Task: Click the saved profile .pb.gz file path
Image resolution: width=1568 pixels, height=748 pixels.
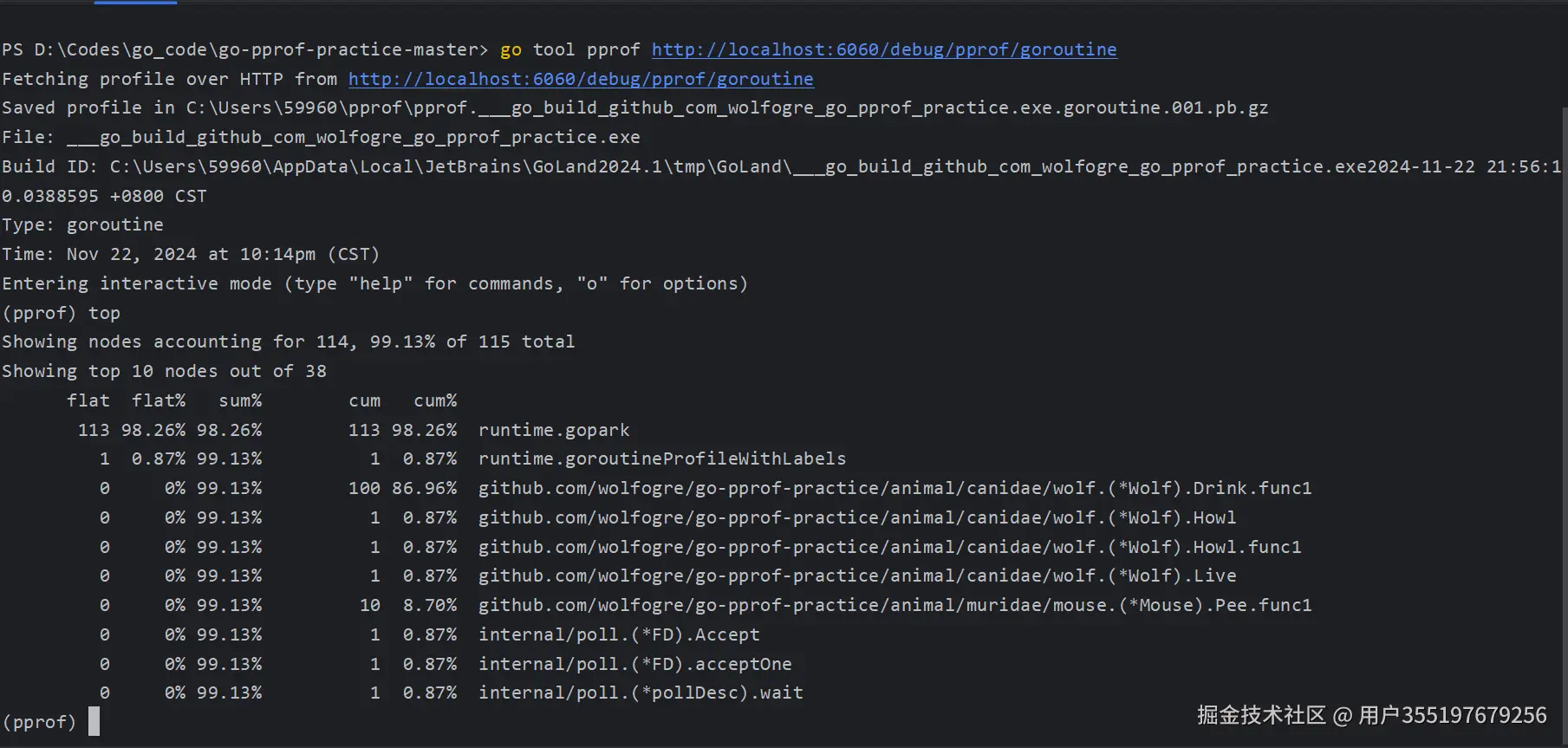Action: click(726, 107)
